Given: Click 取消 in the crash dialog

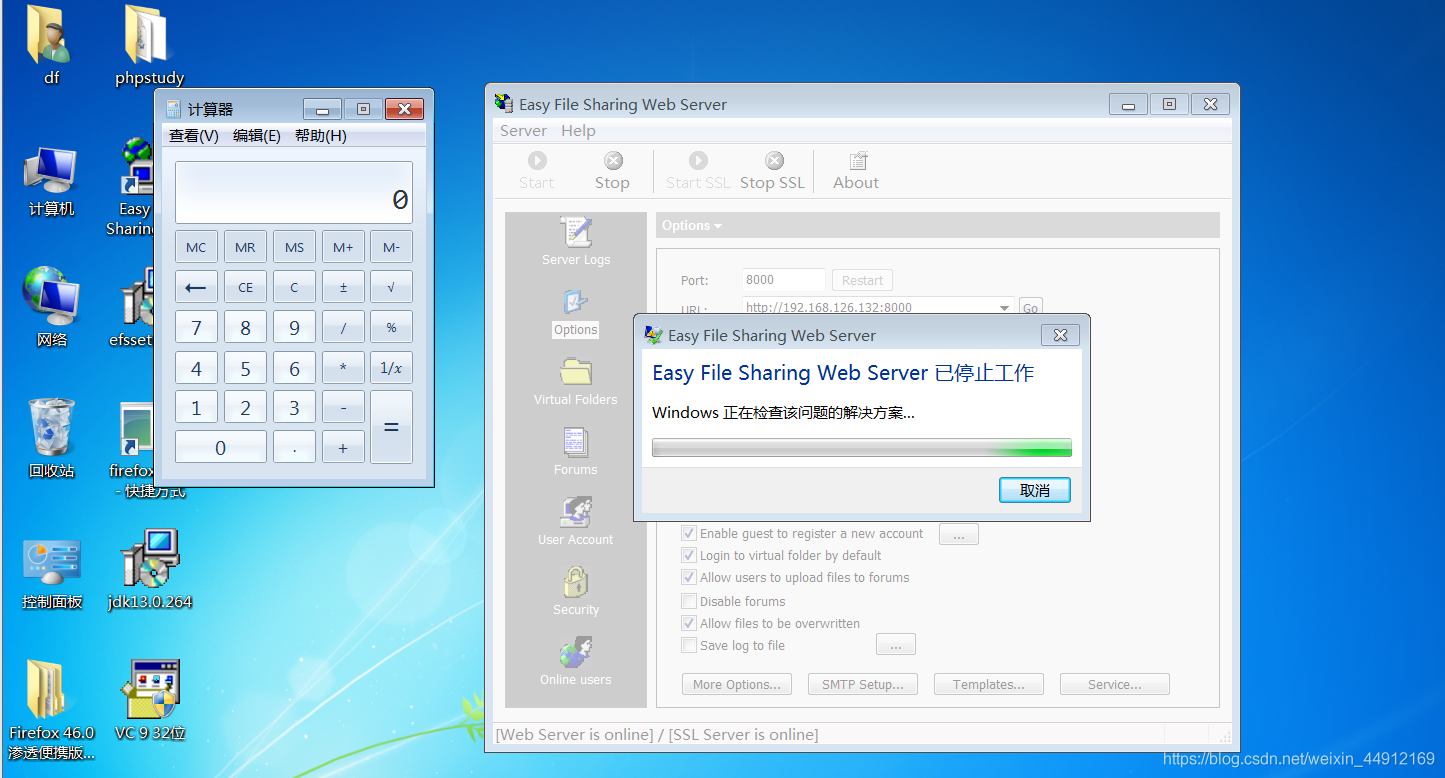Looking at the screenshot, I should 1035,490.
